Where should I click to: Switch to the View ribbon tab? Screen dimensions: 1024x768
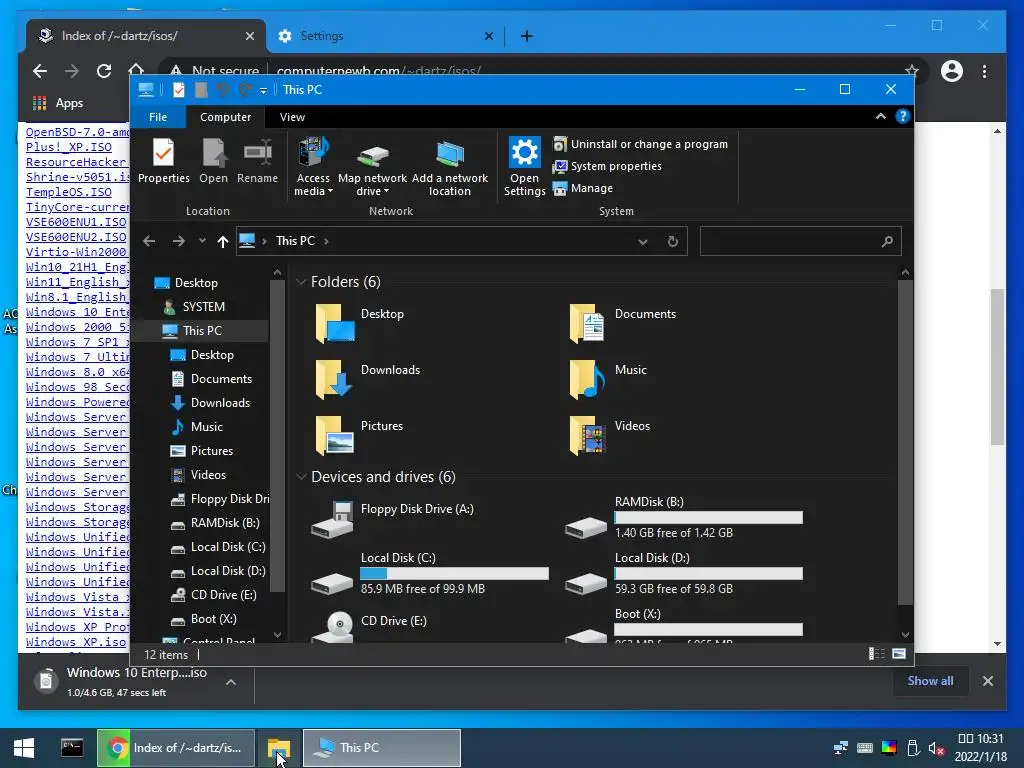pyautogui.click(x=292, y=117)
